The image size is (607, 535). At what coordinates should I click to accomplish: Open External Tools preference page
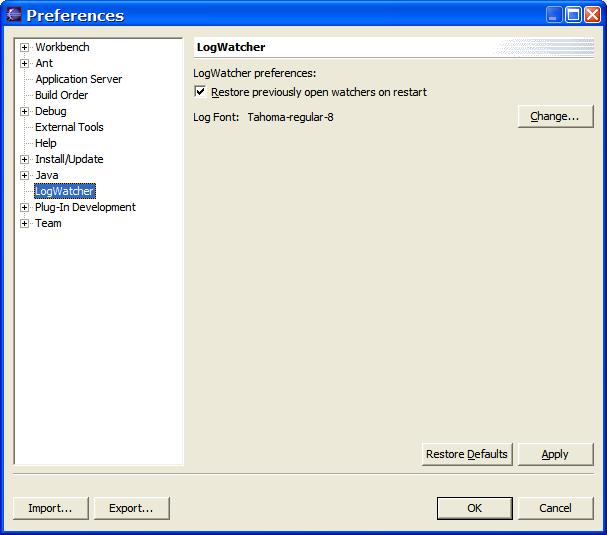click(69, 127)
